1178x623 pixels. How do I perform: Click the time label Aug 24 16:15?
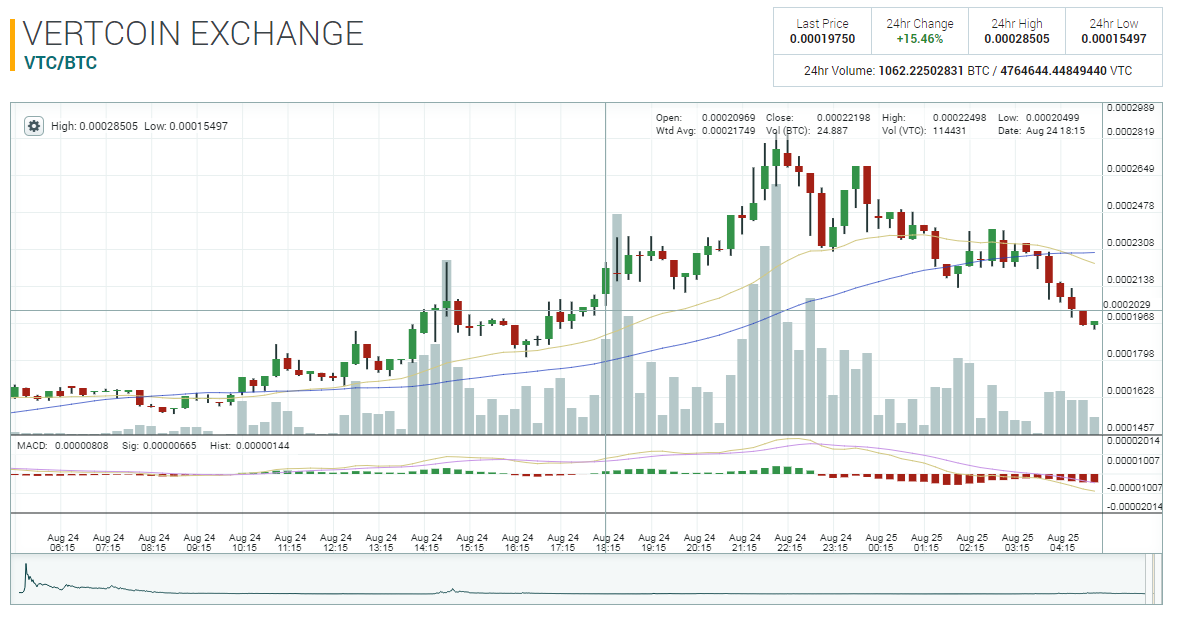click(x=517, y=543)
